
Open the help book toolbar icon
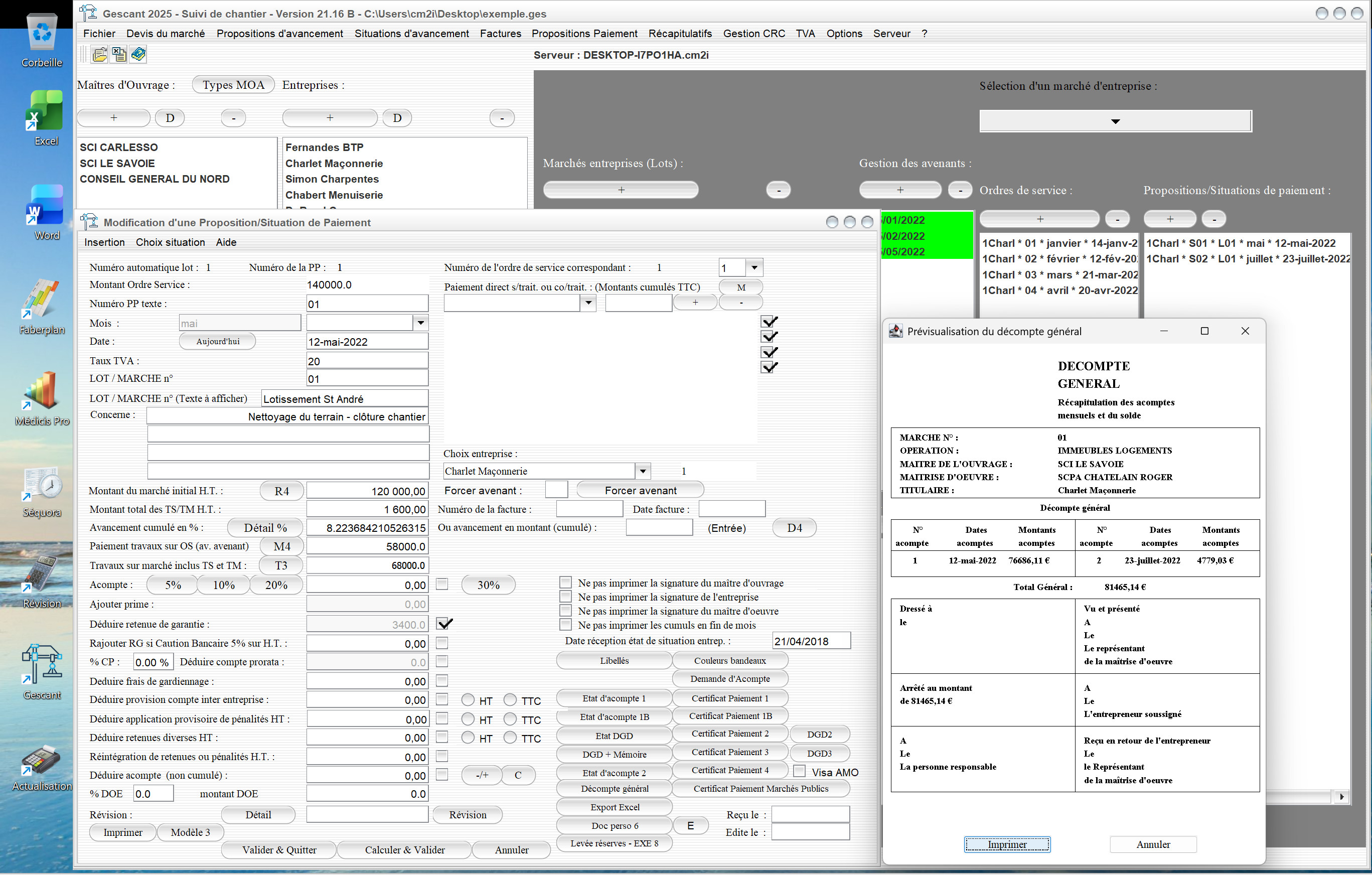[138, 55]
